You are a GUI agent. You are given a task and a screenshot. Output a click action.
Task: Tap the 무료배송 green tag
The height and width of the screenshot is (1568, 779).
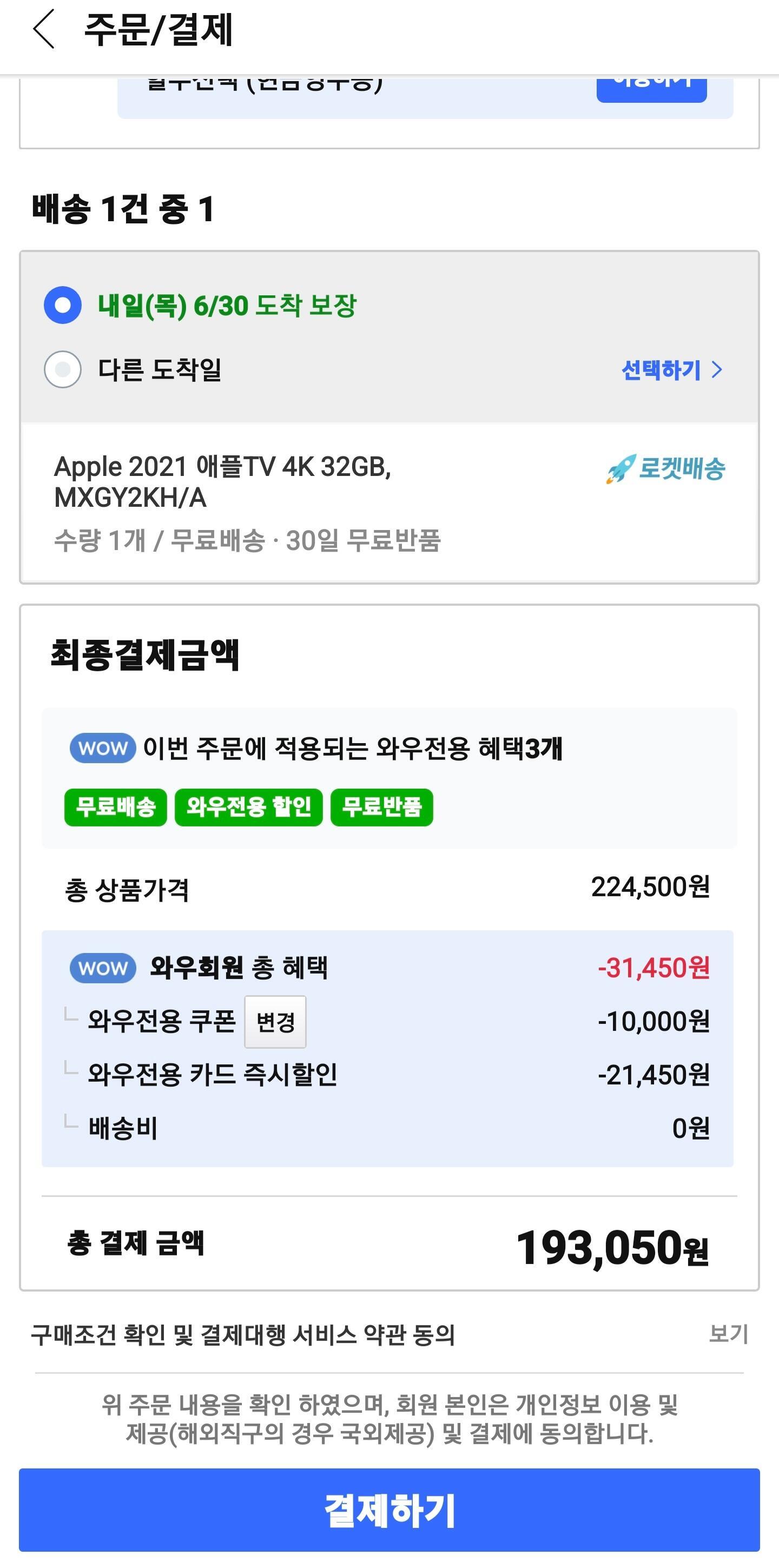click(116, 807)
